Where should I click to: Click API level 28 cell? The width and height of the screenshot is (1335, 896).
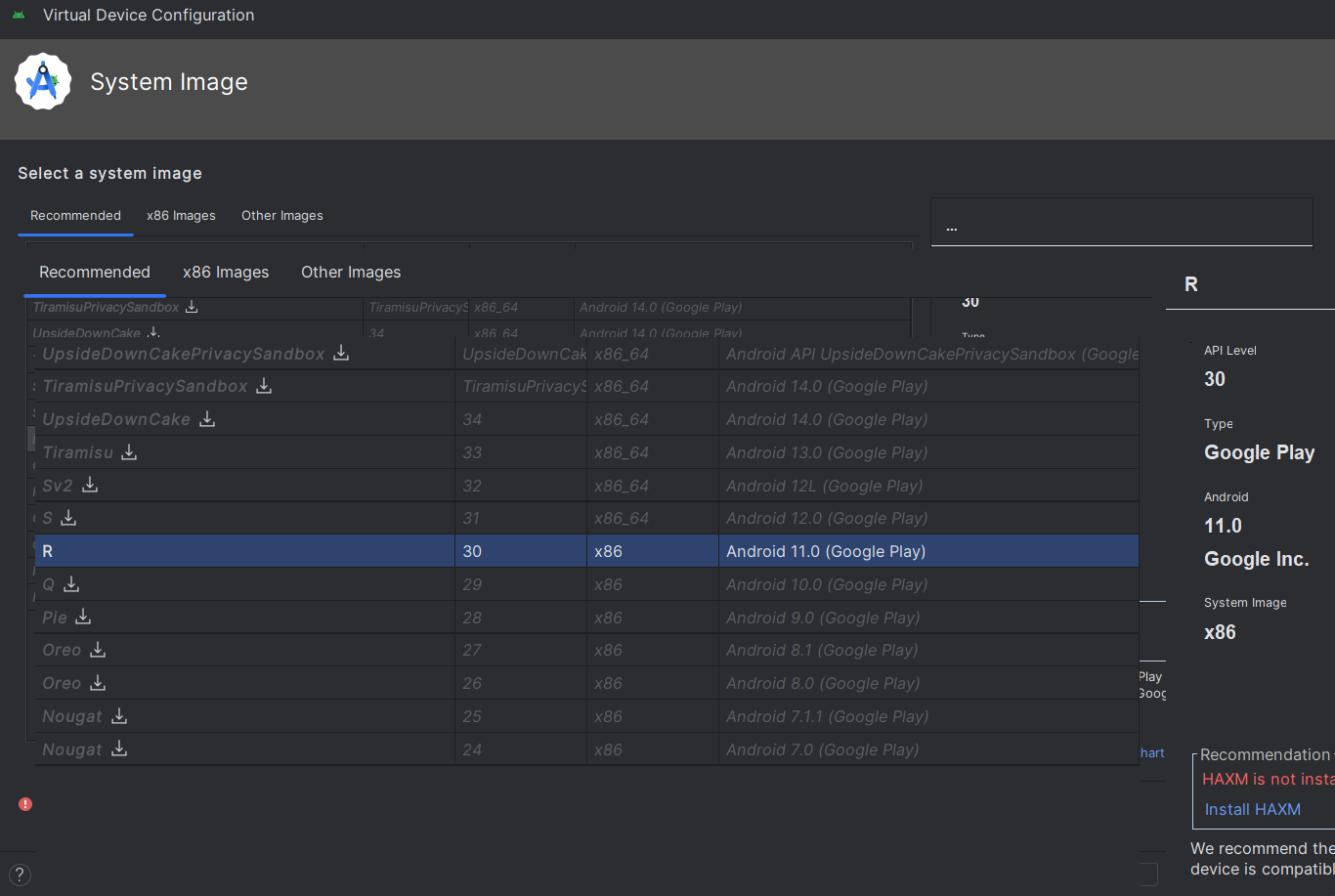click(521, 618)
